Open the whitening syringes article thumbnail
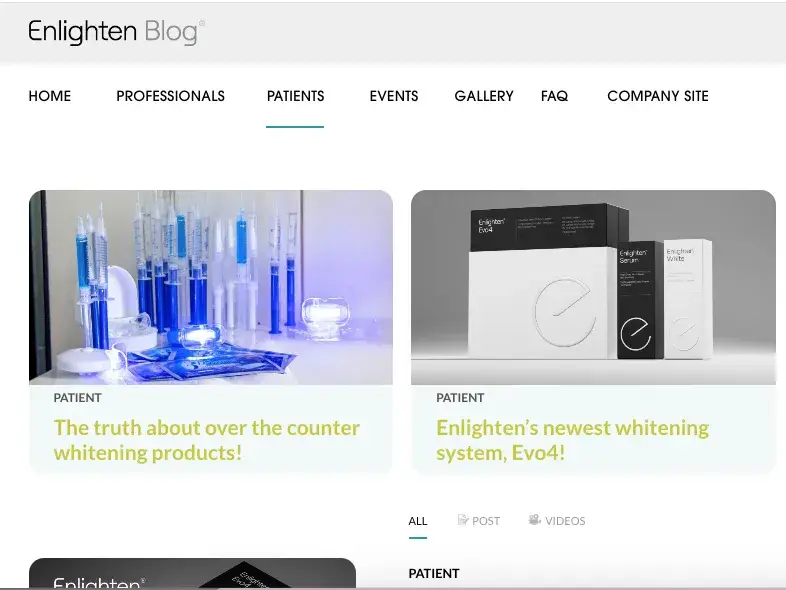Screen dimensions: 786x590 click(211, 287)
